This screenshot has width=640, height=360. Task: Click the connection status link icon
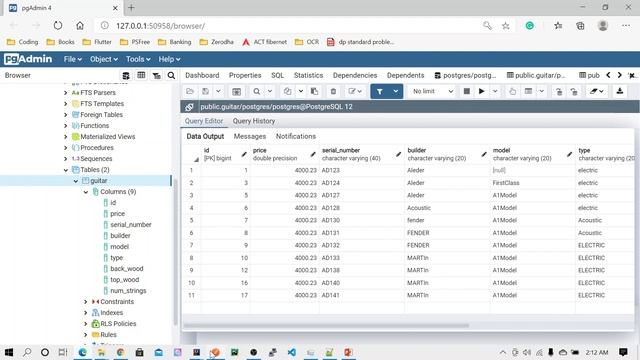[x=189, y=107]
